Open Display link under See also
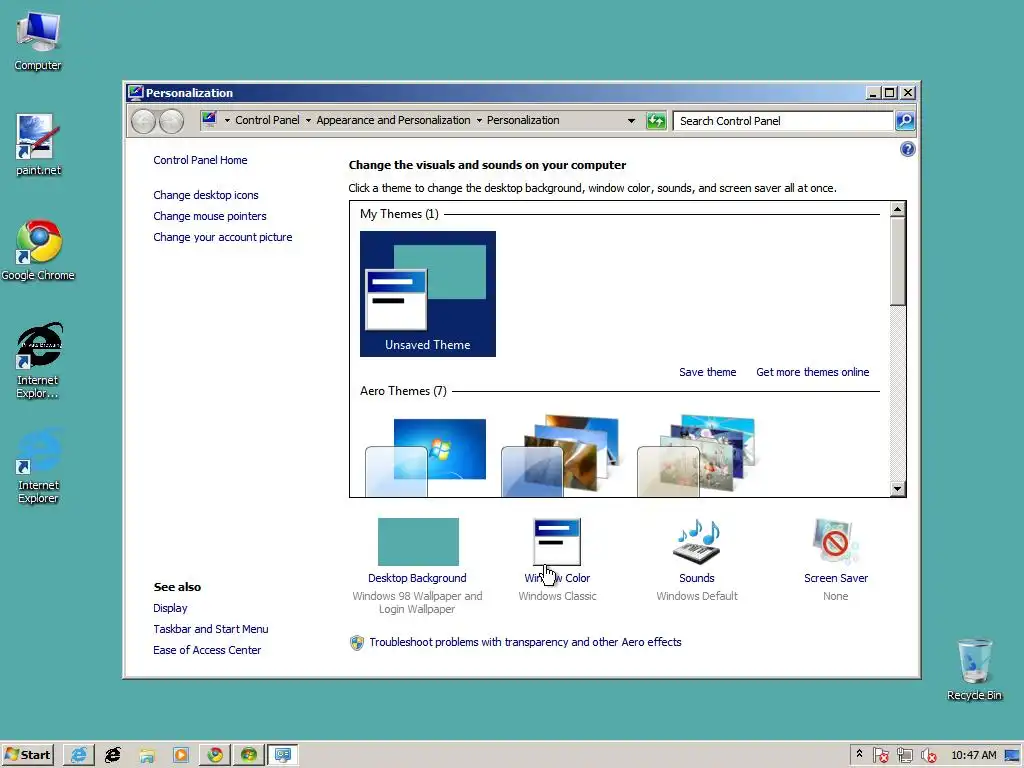 (170, 608)
